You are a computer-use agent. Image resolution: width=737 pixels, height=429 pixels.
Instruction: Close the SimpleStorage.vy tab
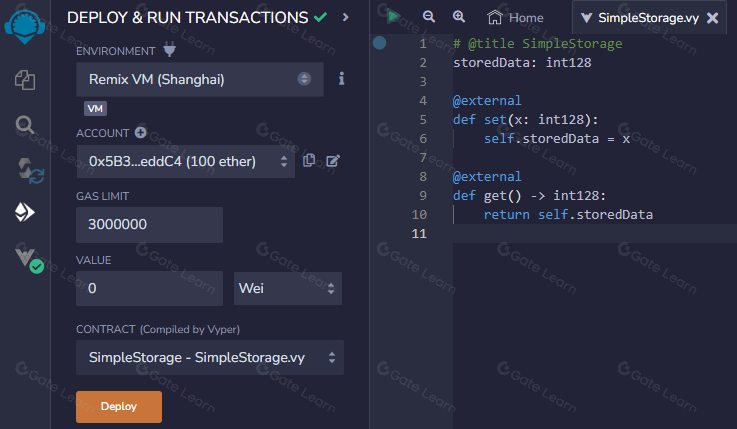(712, 18)
